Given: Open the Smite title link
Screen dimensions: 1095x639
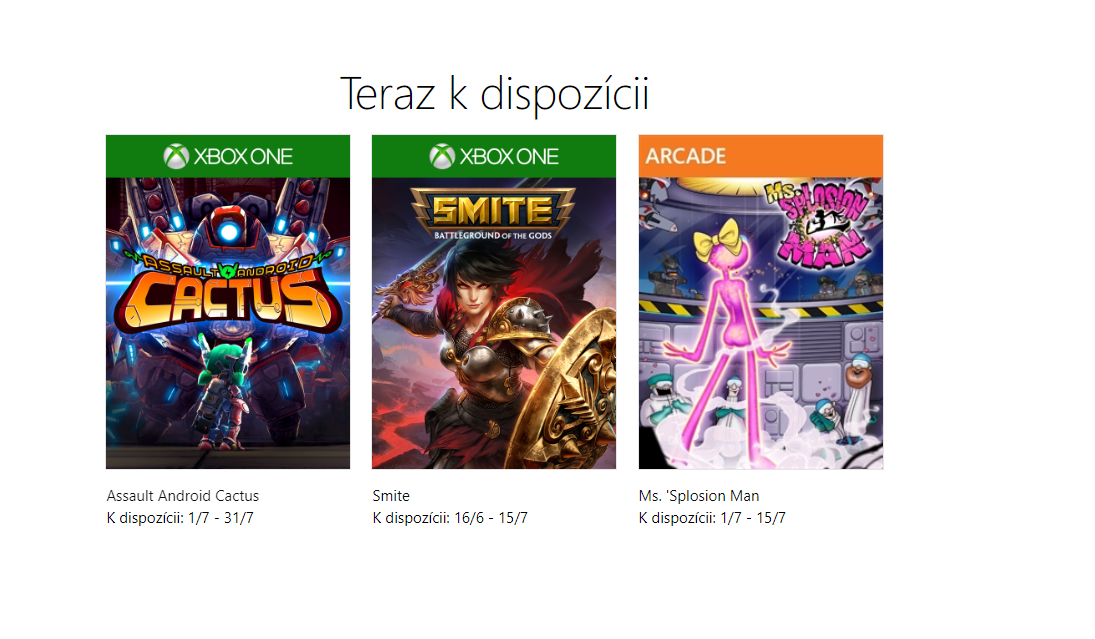Looking at the screenshot, I should [391, 496].
